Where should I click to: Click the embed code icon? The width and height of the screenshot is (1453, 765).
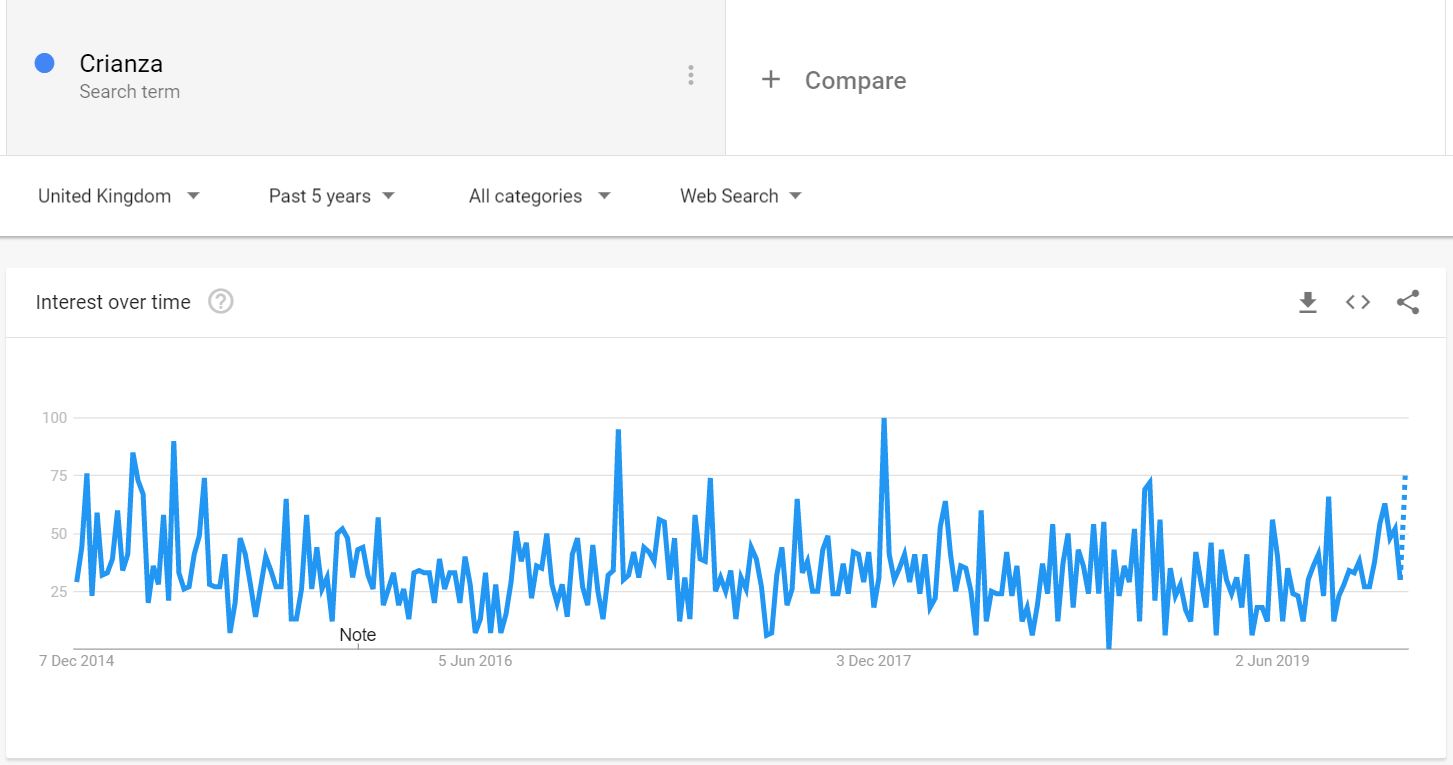tap(1357, 302)
